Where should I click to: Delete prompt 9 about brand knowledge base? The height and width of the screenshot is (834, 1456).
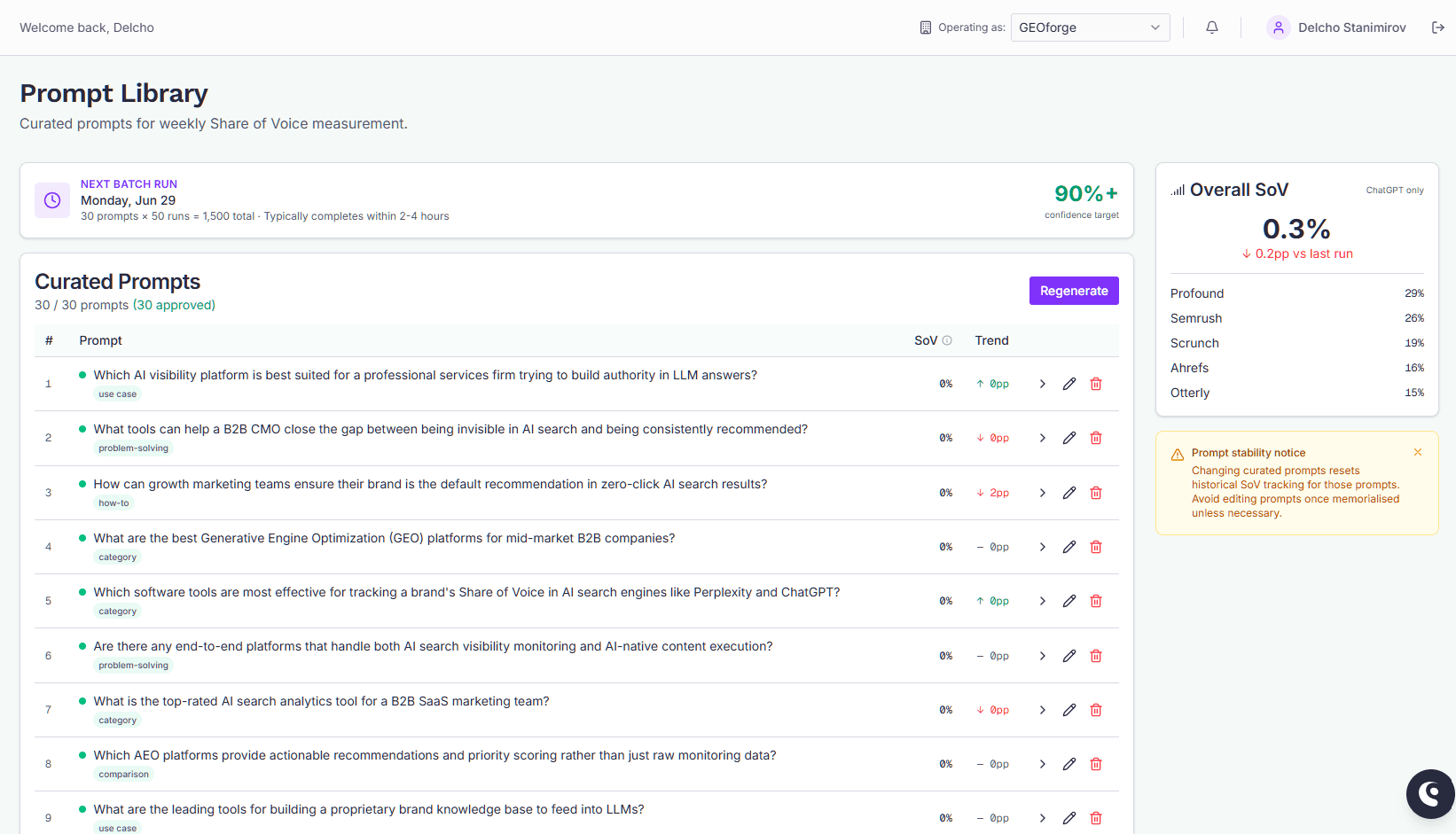point(1096,818)
